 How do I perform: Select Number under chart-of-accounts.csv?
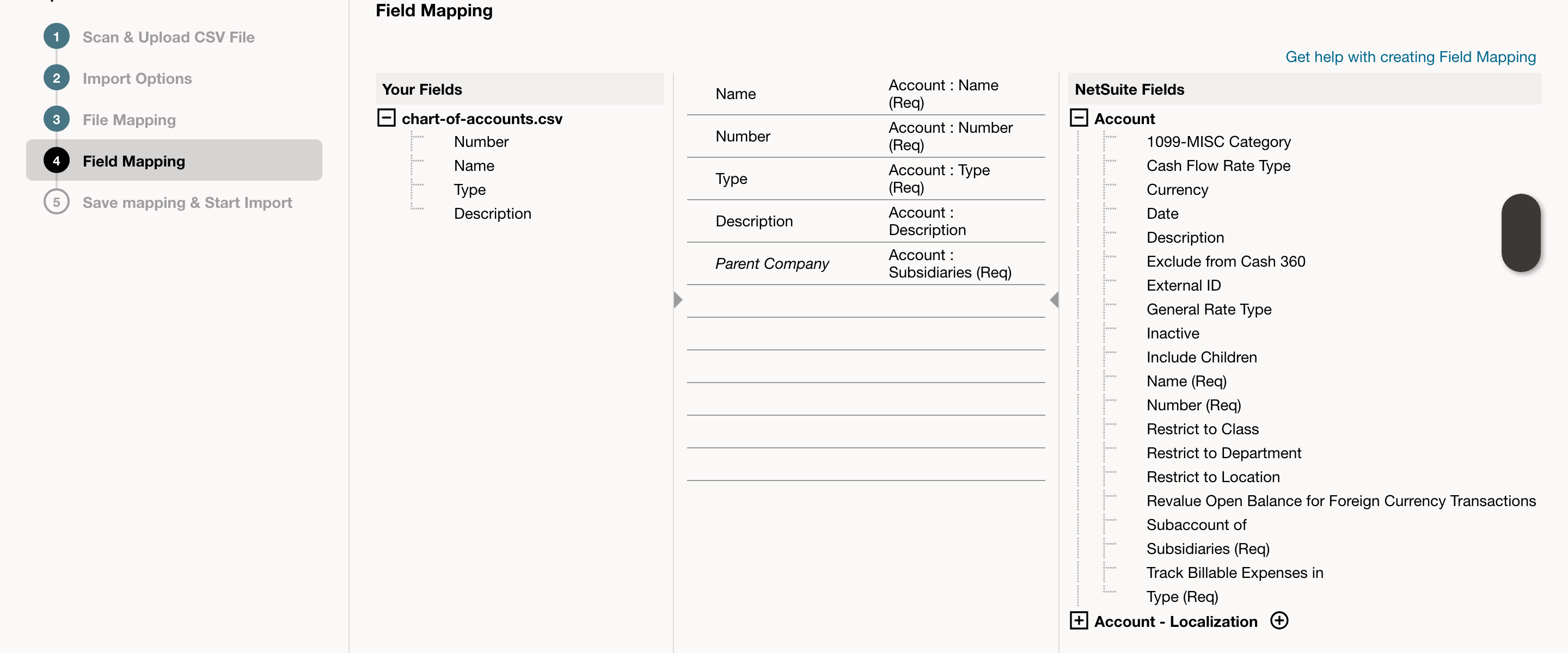481,142
